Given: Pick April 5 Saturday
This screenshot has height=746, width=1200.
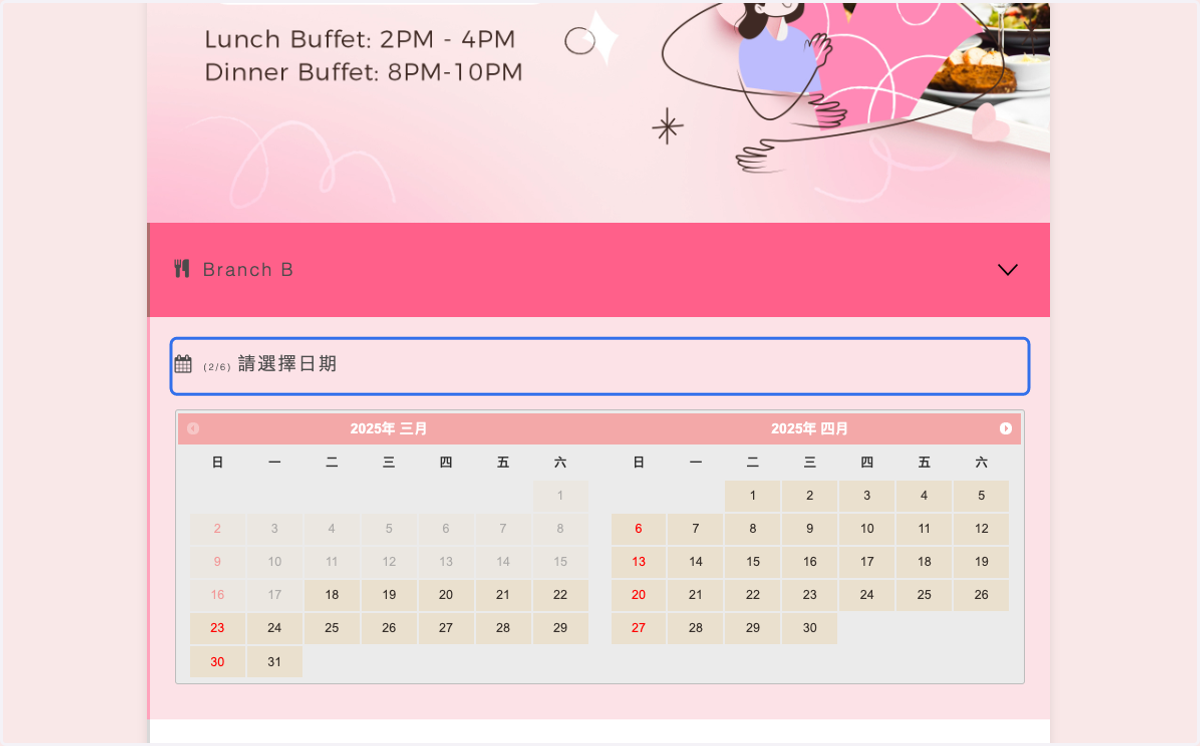Looking at the screenshot, I should (x=981, y=496).
